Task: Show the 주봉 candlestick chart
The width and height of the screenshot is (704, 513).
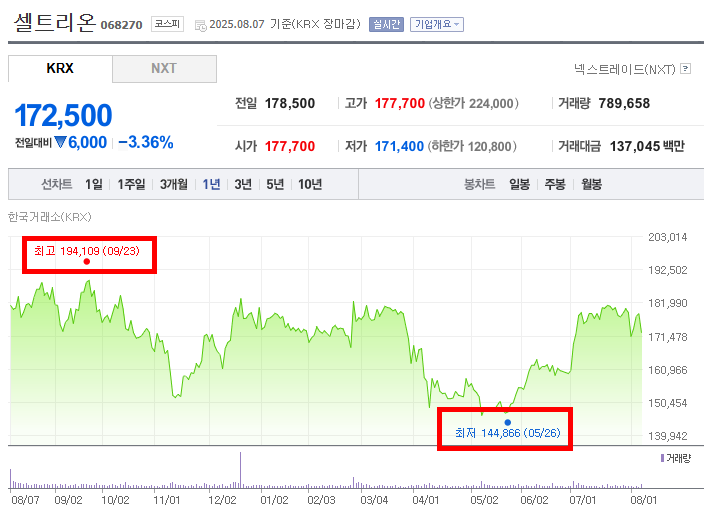Action: [555, 184]
